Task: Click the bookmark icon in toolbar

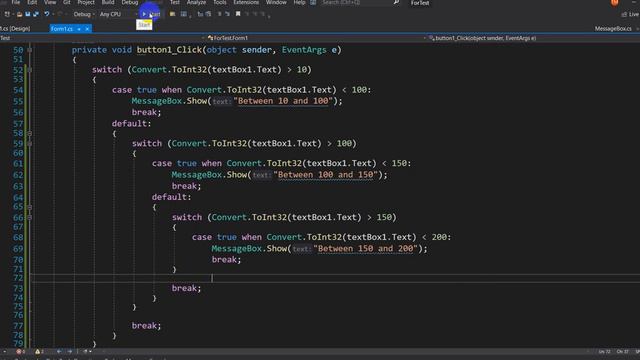Action: pos(238,14)
